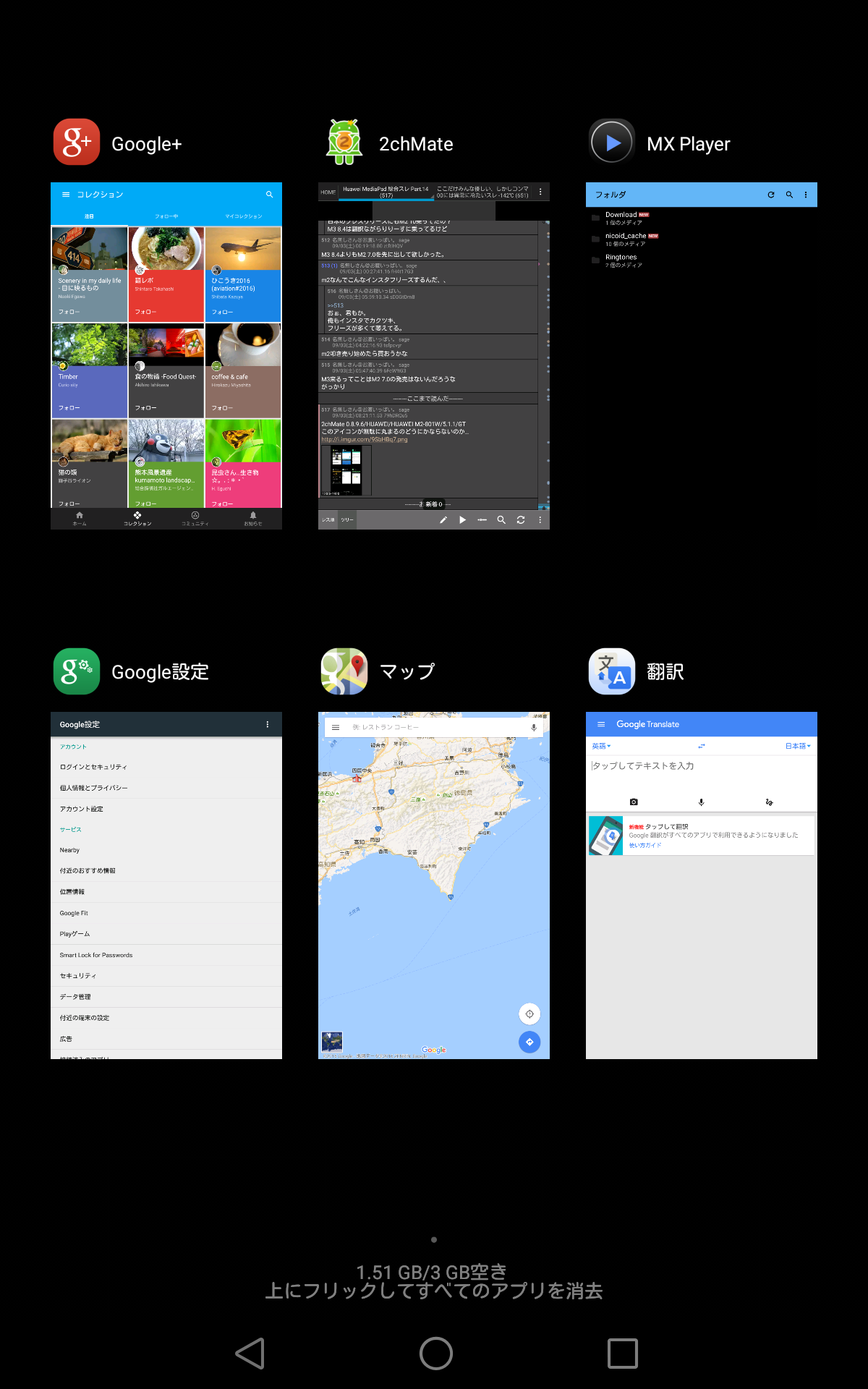Click handwriting icon in Google Translate
The width and height of the screenshot is (868, 1389).
[x=769, y=802]
